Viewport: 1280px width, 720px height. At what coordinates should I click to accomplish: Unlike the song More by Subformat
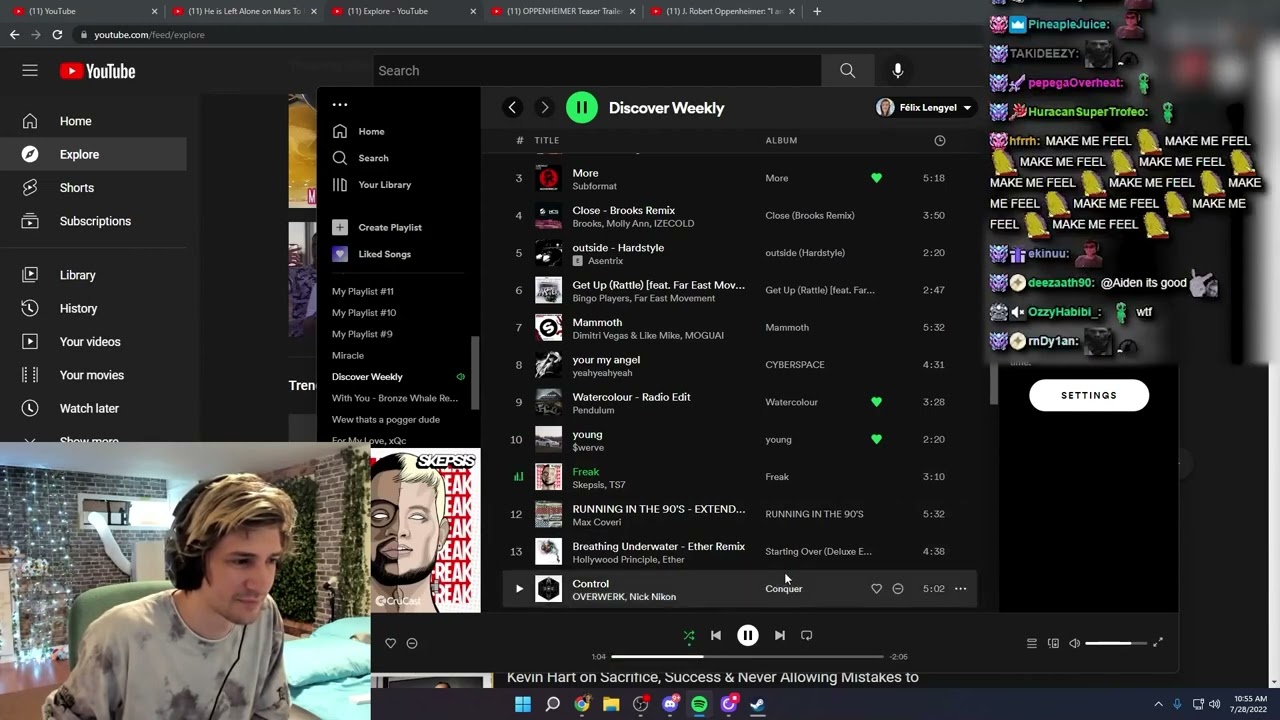point(876,178)
